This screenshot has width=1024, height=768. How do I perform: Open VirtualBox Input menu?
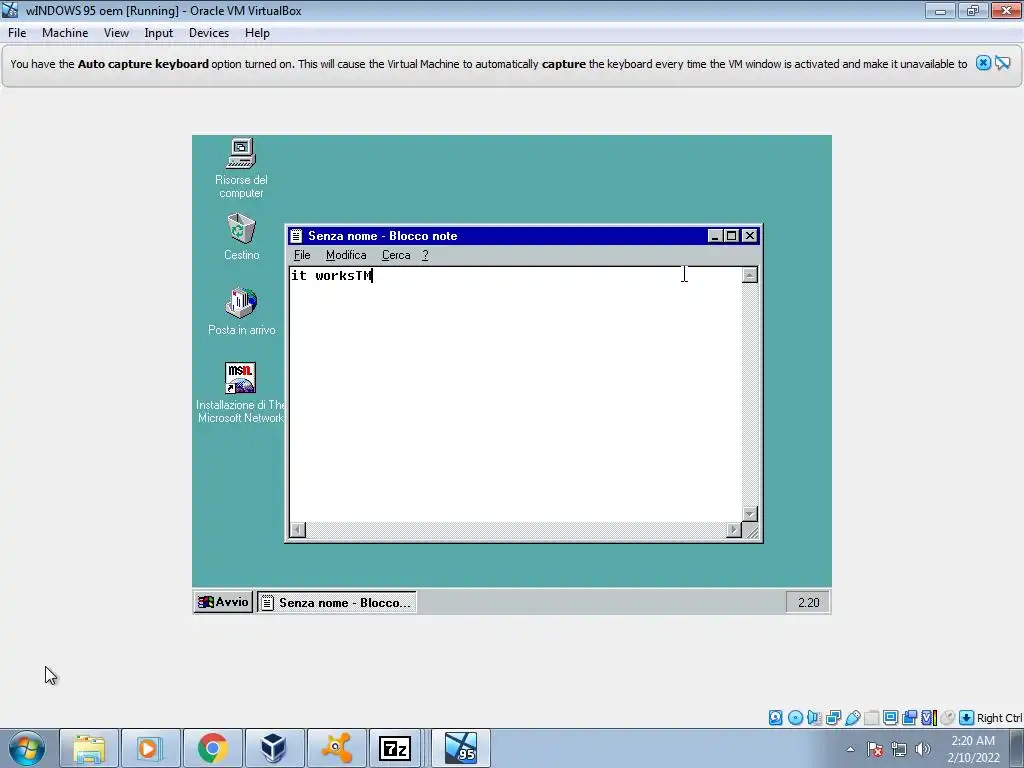[x=159, y=33]
